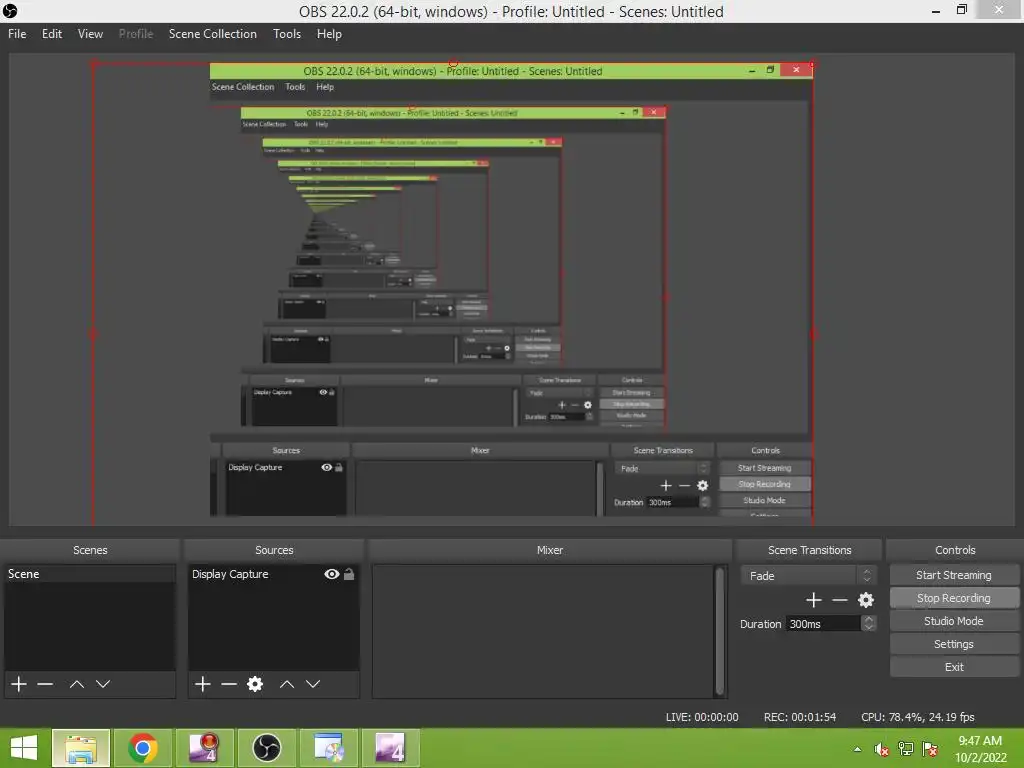Launch Google Chrome from taskbar

click(x=143, y=748)
